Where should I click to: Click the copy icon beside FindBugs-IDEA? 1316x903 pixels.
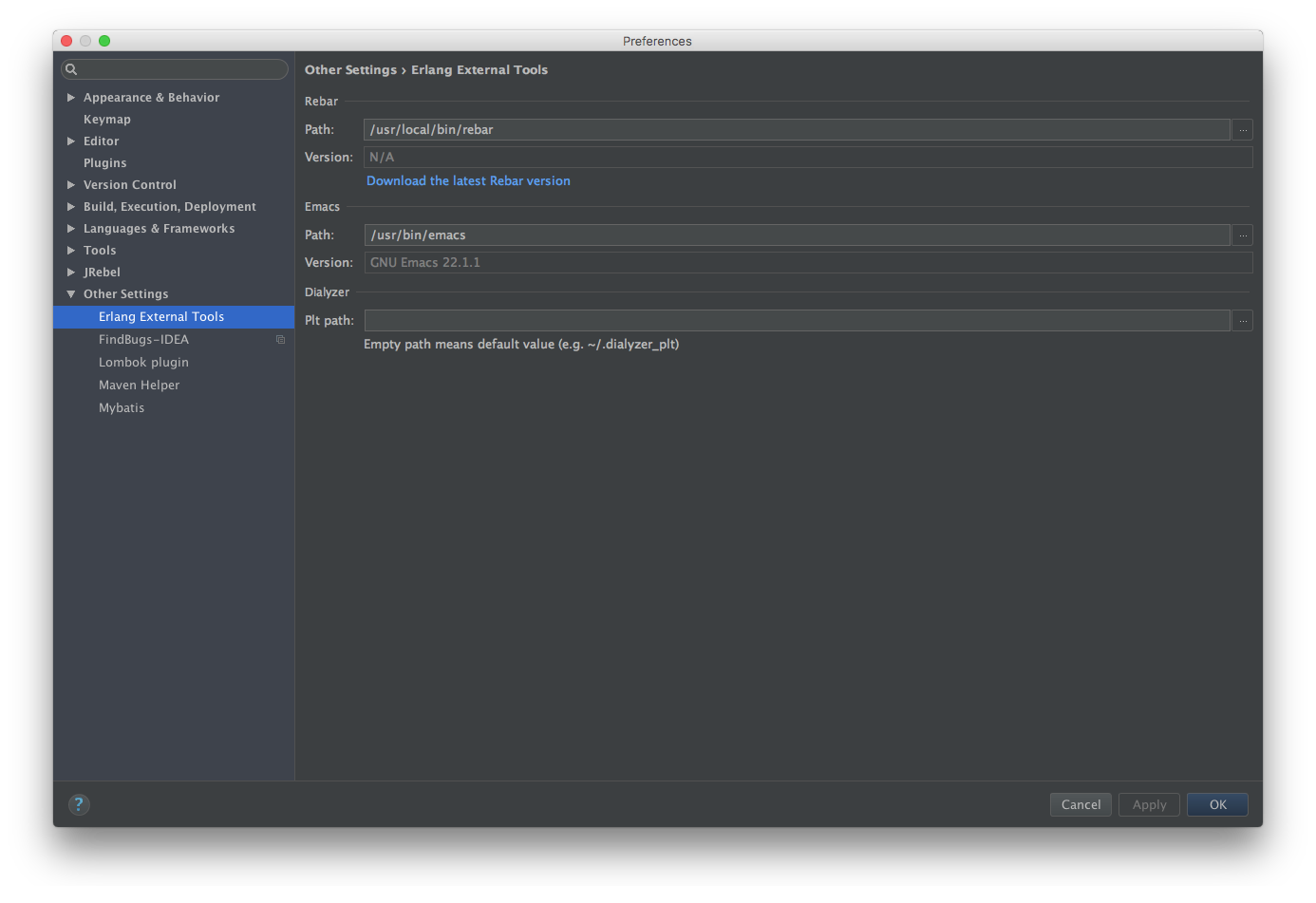(280, 340)
